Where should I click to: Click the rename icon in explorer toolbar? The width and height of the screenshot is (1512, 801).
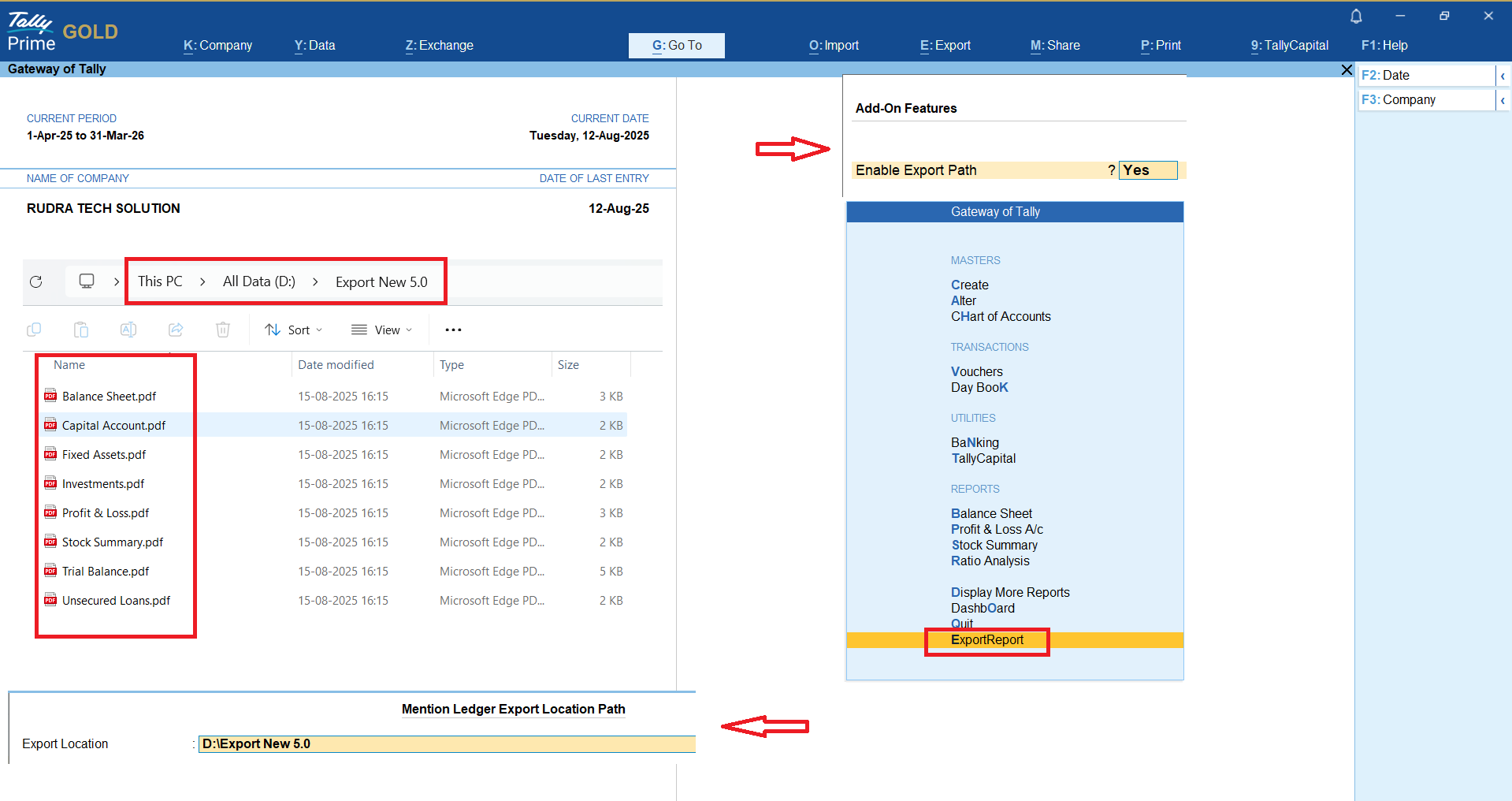click(128, 330)
